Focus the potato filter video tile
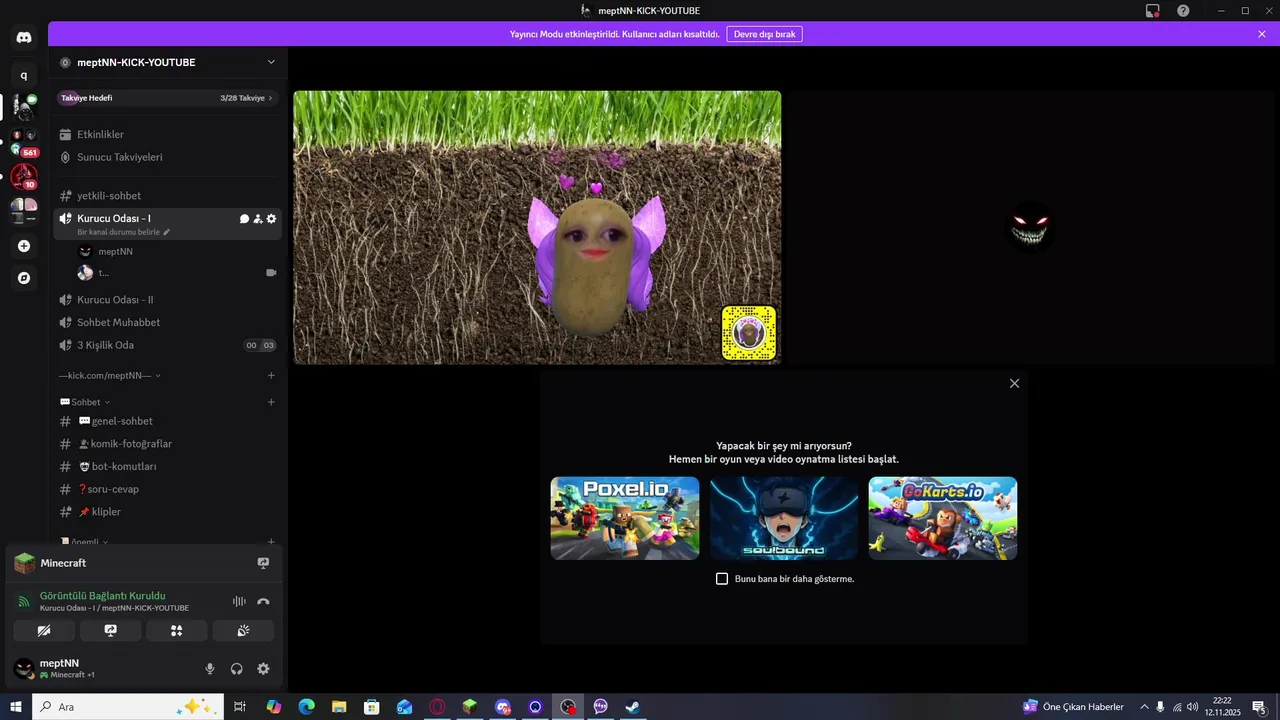Image resolution: width=1280 pixels, height=720 pixels. click(x=537, y=228)
